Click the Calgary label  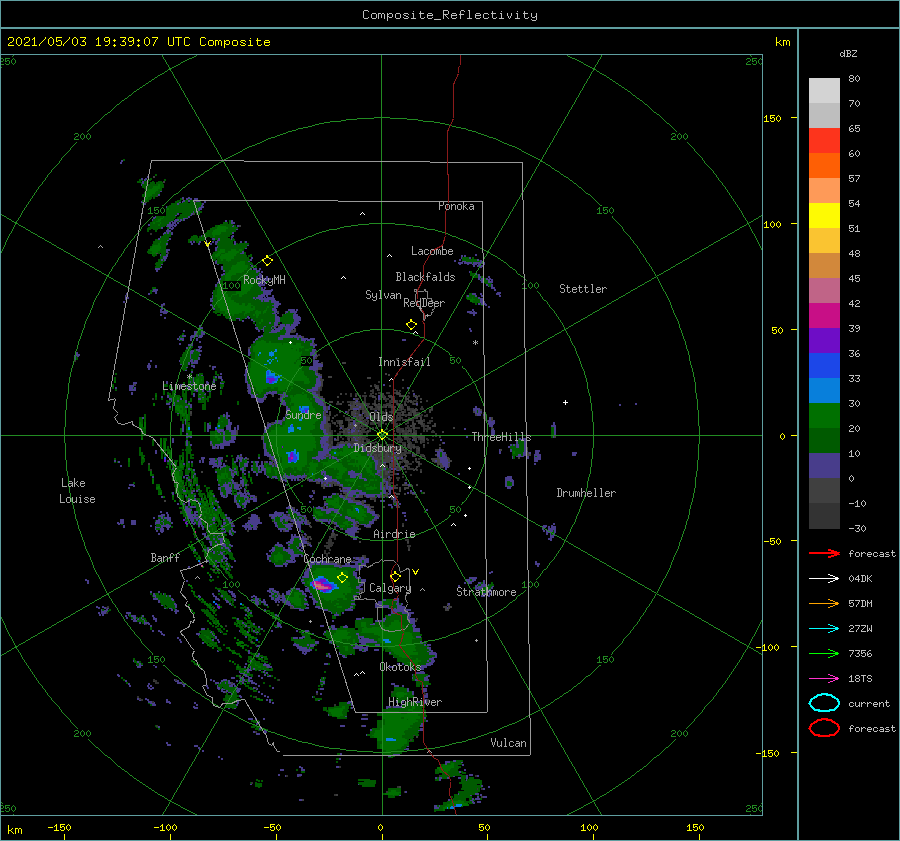390,588
